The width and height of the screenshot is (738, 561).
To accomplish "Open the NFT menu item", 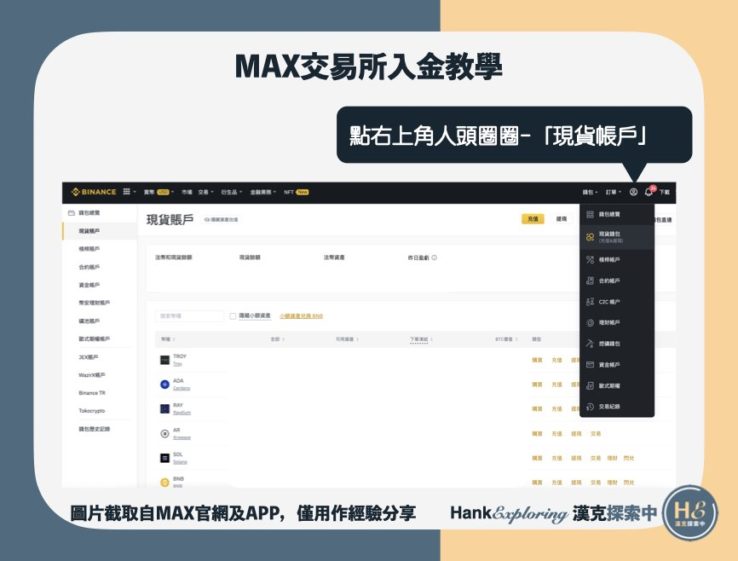I will 296,192.
